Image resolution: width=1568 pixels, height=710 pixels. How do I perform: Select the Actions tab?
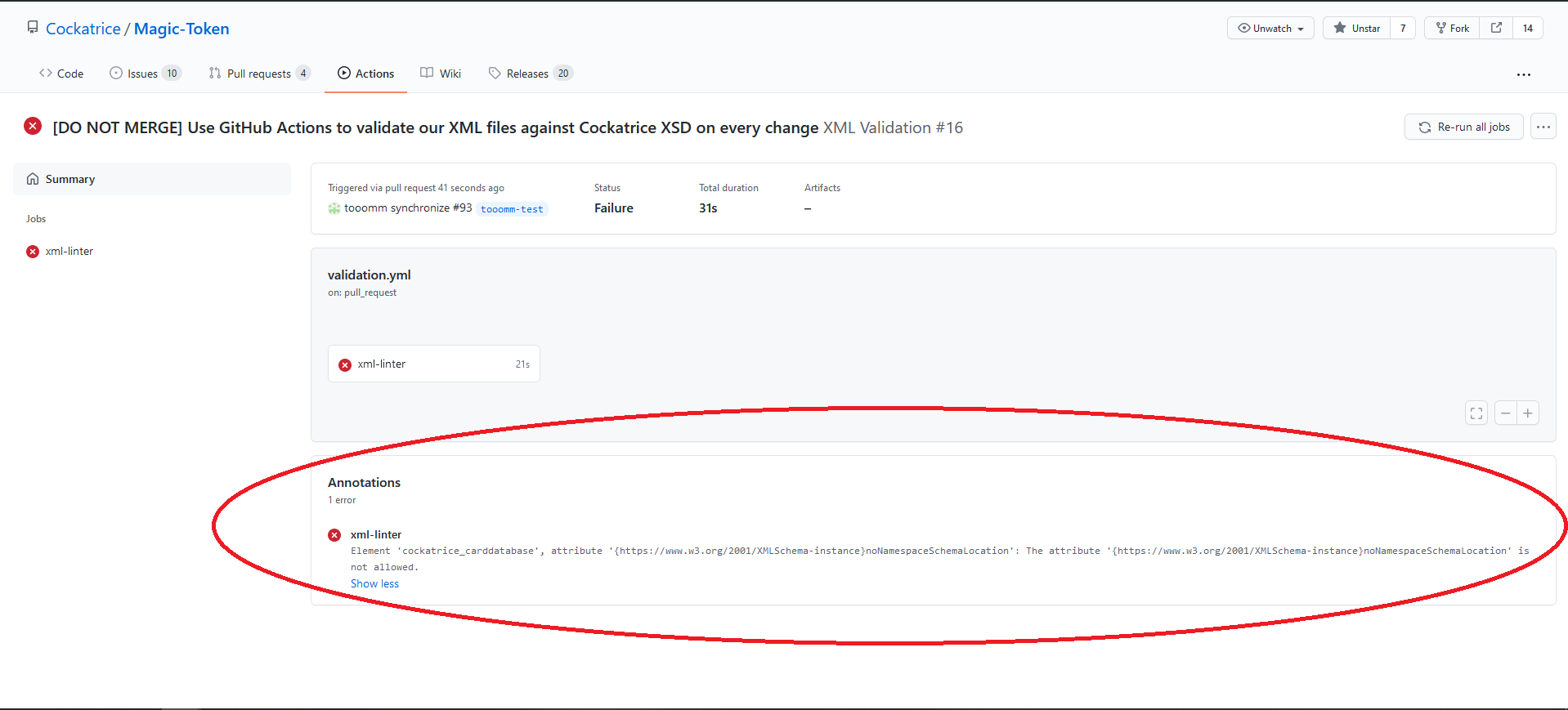pos(365,74)
